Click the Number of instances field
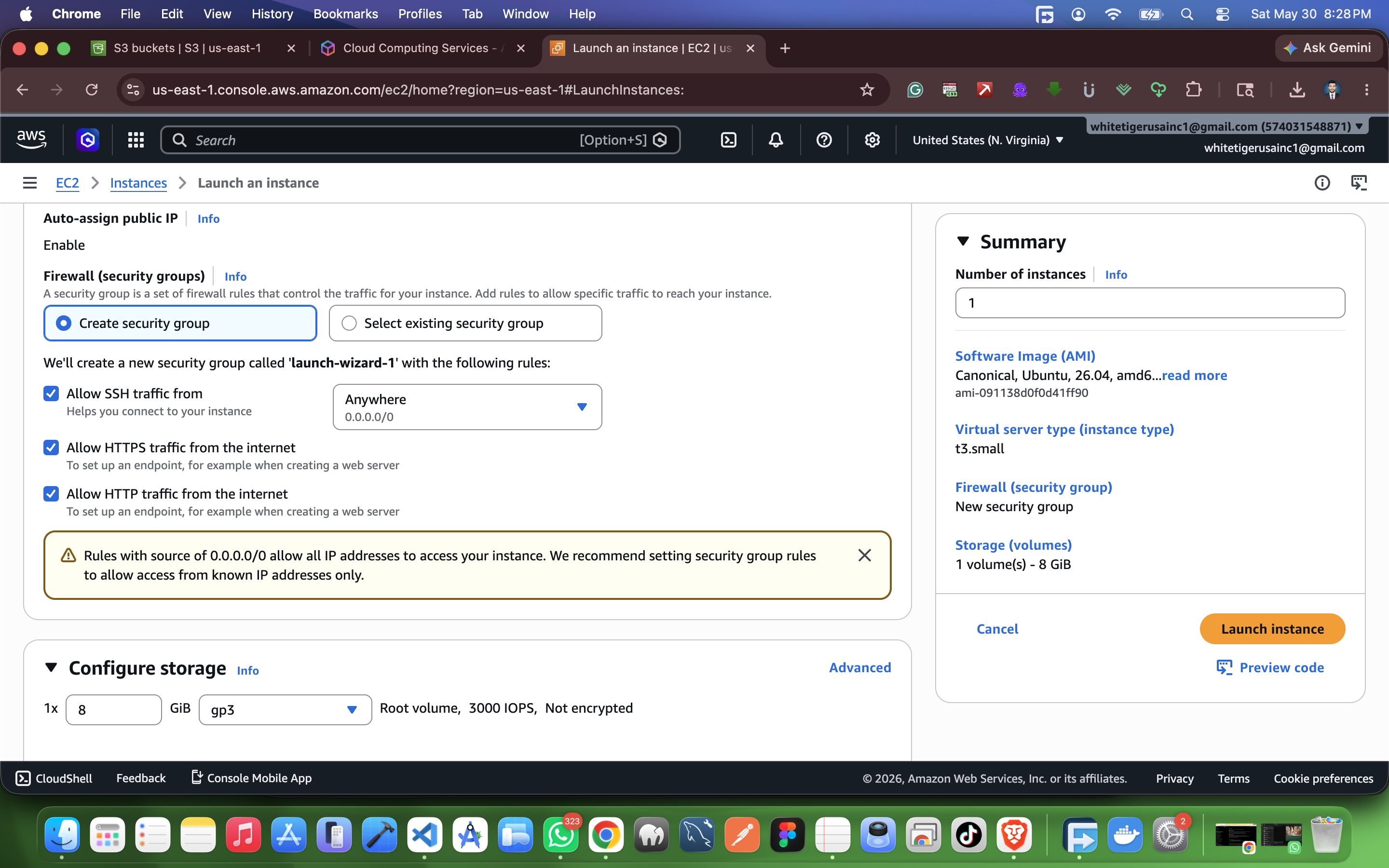The image size is (1389, 868). (x=1150, y=302)
